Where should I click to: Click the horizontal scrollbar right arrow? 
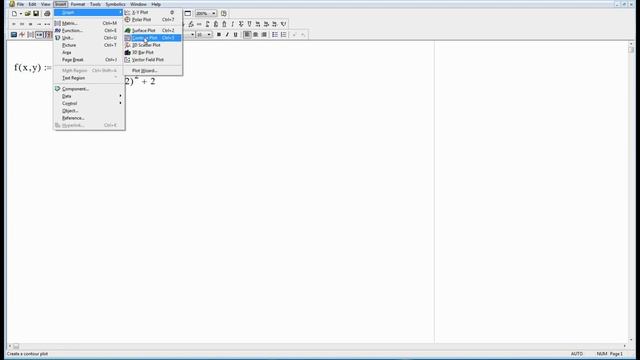pos(624,346)
